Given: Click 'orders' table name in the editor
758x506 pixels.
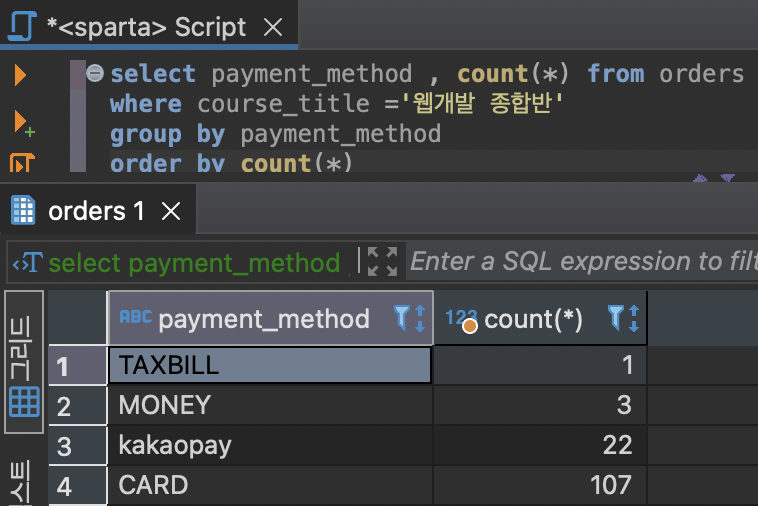Looking at the screenshot, I should (701, 74).
